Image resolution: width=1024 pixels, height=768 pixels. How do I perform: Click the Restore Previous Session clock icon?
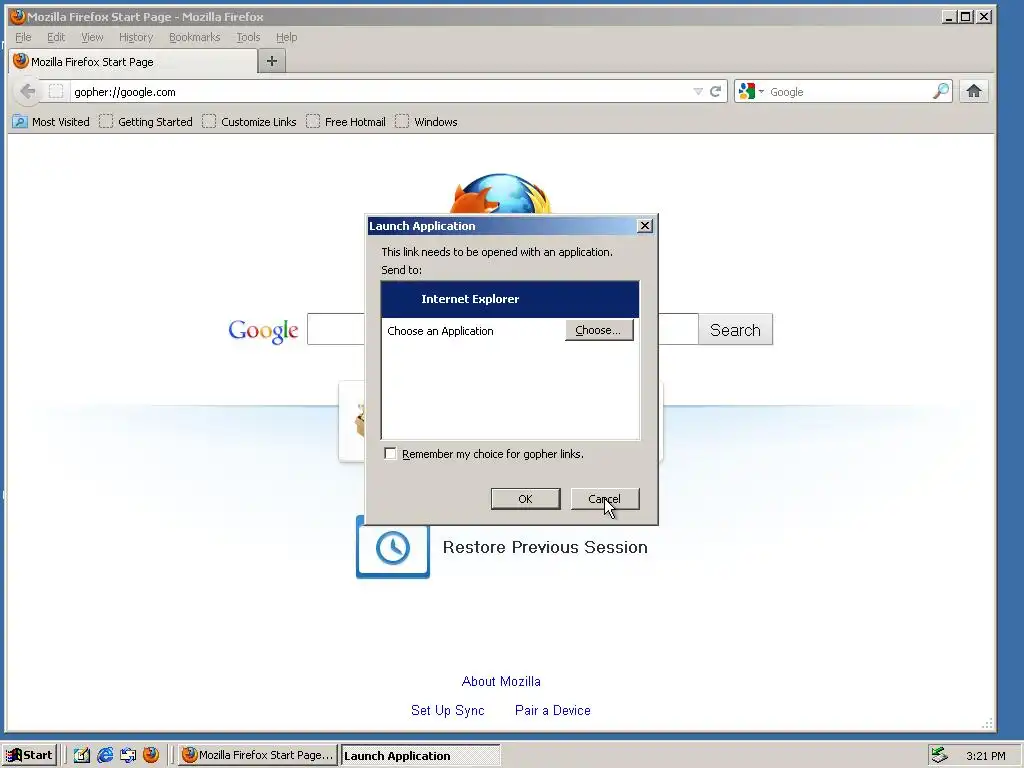(392, 547)
